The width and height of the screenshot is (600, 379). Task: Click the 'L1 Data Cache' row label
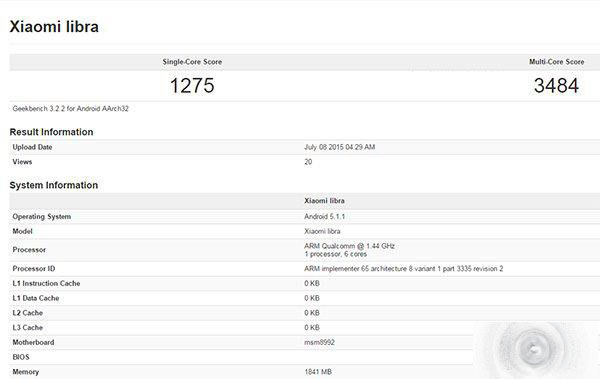pyautogui.click(x=36, y=298)
